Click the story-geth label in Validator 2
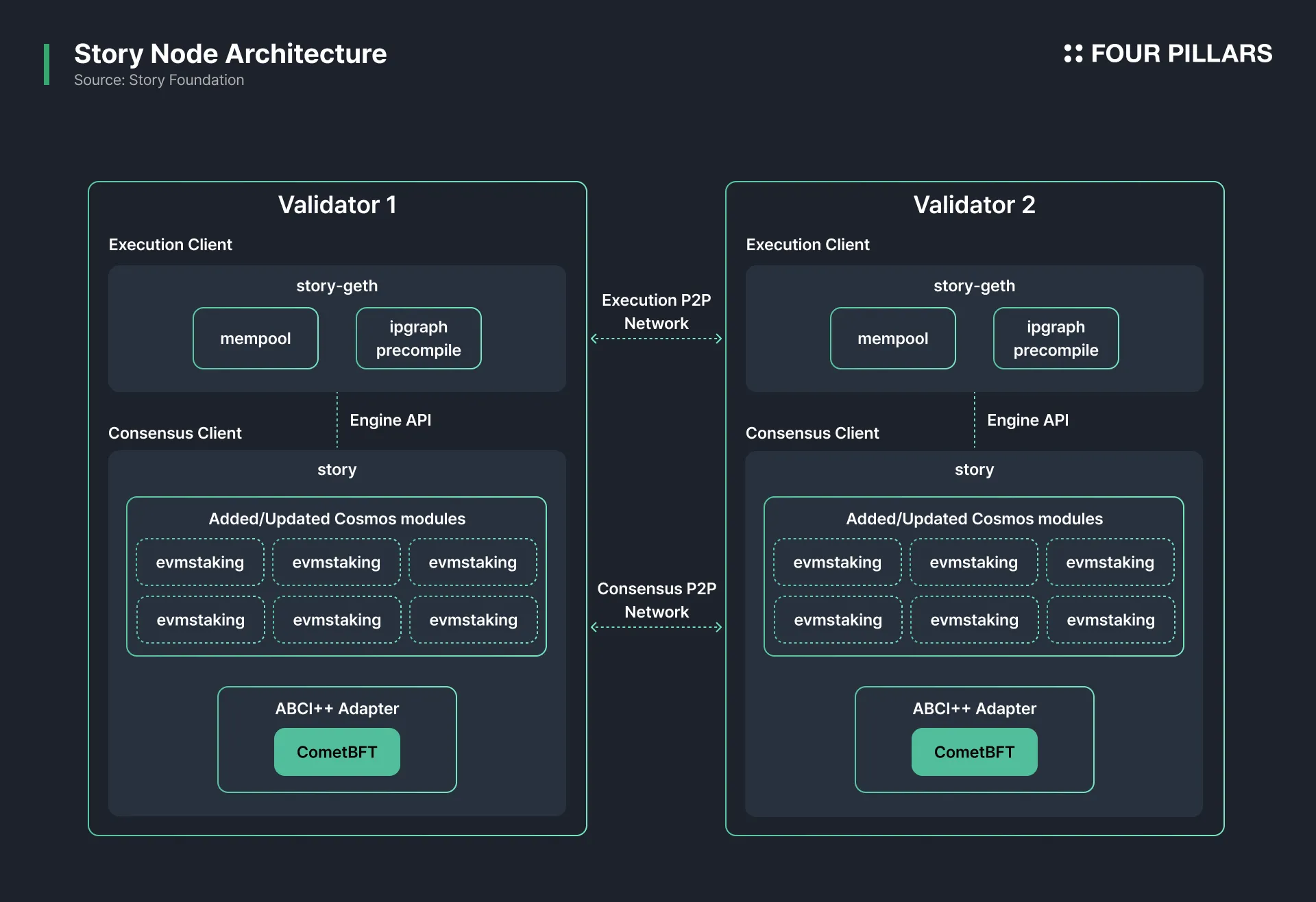The height and width of the screenshot is (902, 1316). (x=975, y=286)
